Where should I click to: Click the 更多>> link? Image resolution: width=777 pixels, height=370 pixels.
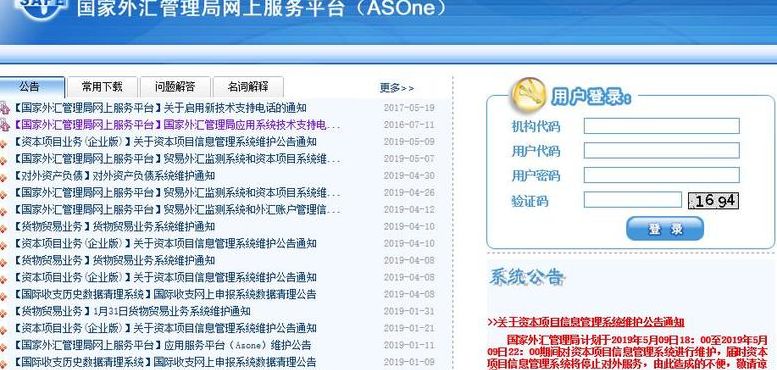[x=397, y=88]
